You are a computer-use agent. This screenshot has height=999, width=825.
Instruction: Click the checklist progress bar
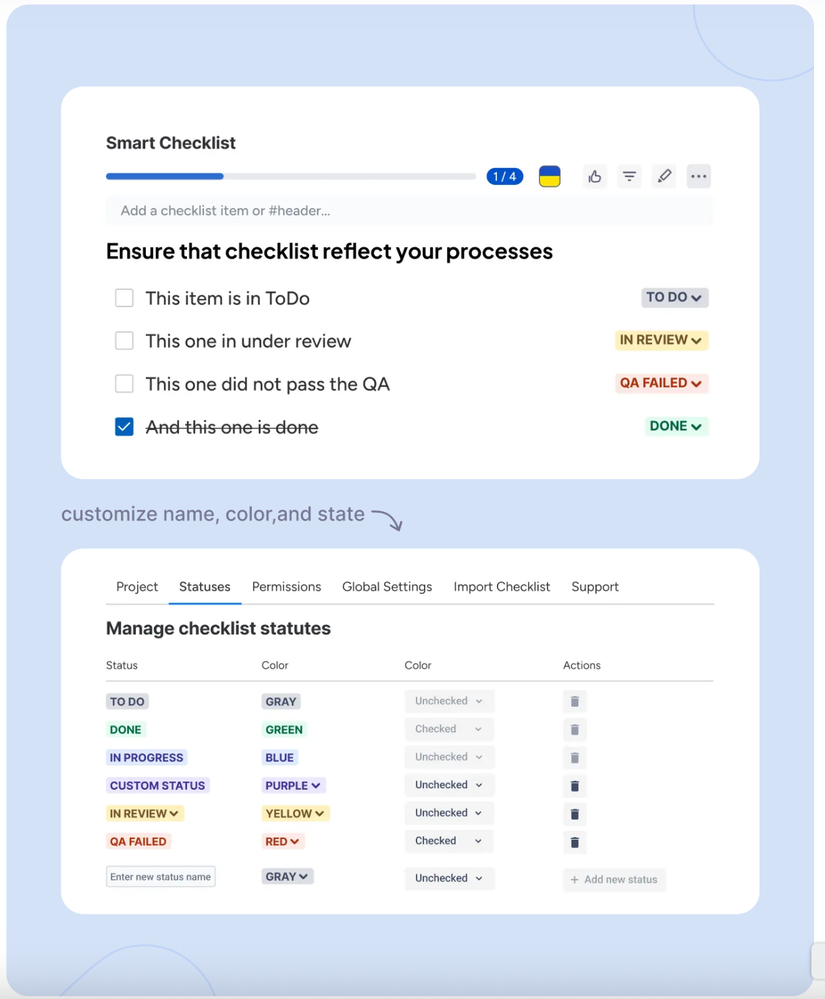point(290,176)
